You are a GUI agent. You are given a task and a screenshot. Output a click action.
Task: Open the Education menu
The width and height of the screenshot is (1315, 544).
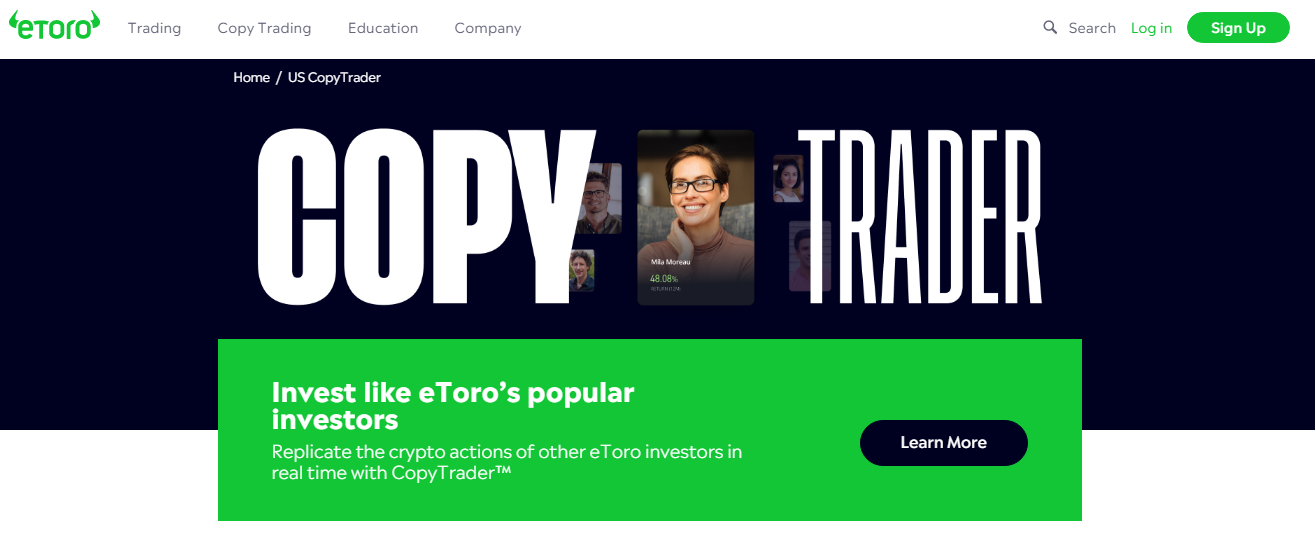383,28
